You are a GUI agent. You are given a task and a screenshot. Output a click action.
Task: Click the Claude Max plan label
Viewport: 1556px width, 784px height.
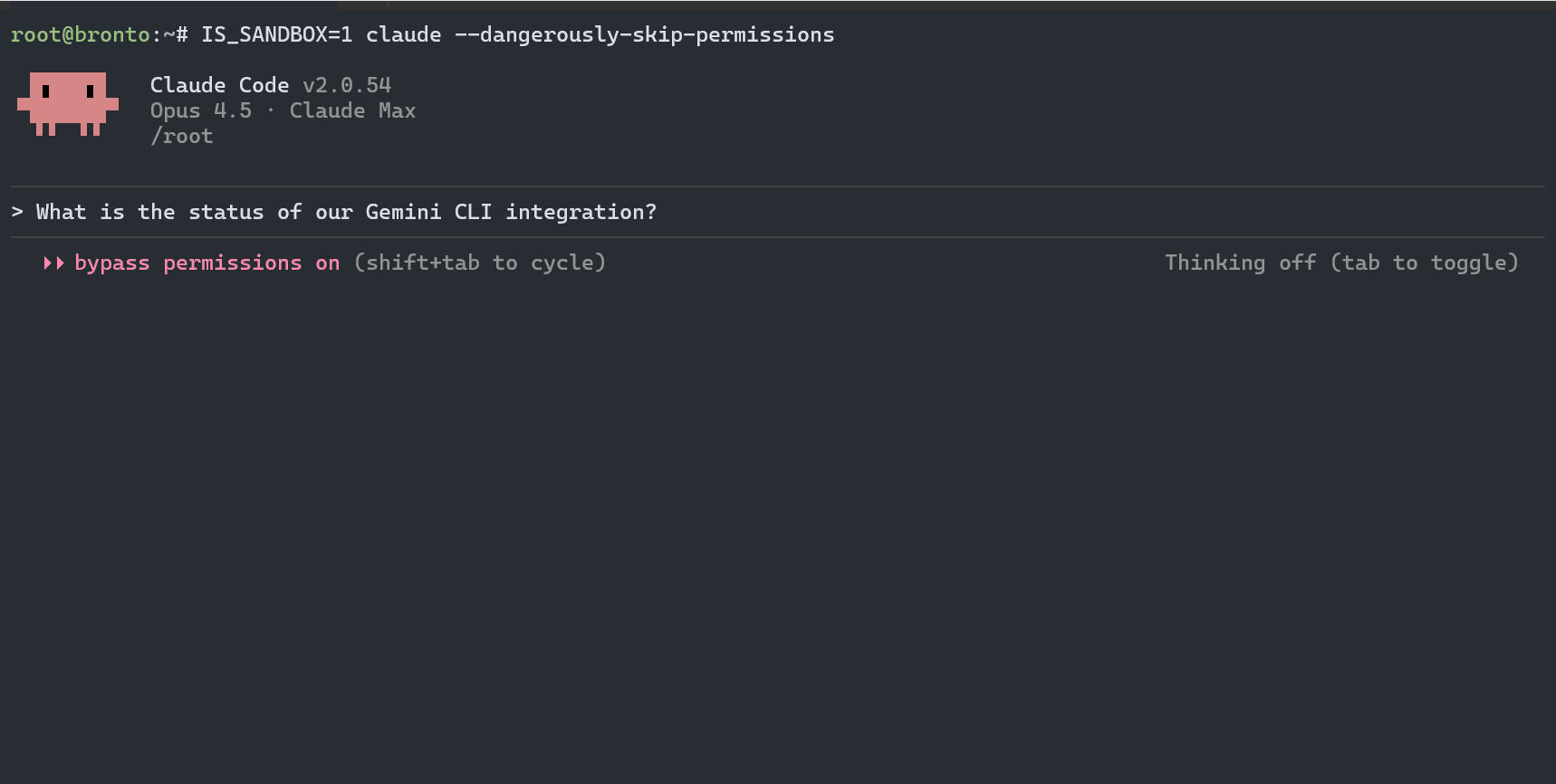point(352,110)
